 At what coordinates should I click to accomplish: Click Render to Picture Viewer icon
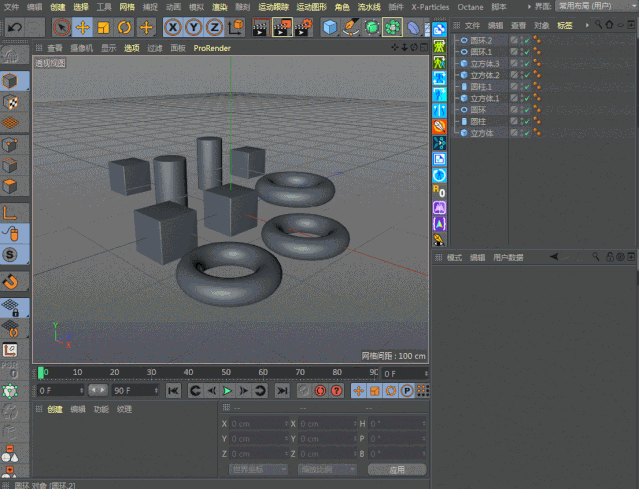[x=282, y=28]
